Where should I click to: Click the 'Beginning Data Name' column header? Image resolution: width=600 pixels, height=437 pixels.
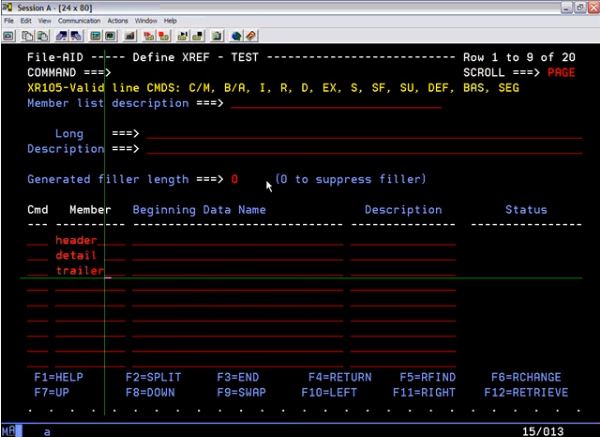point(199,210)
